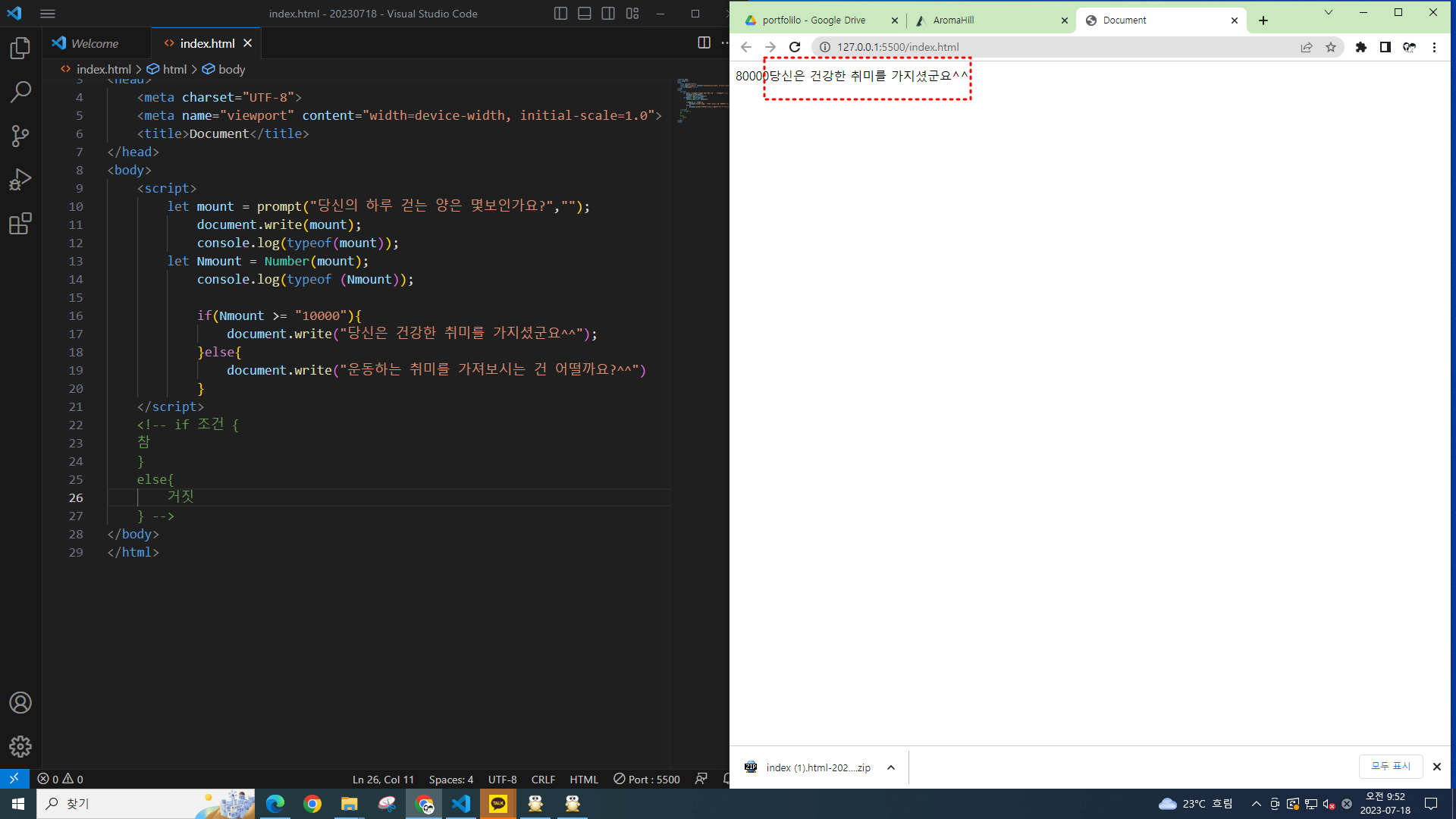
Task: Click the Port : 5500 Live Server button
Action: click(x=647, y=779)
